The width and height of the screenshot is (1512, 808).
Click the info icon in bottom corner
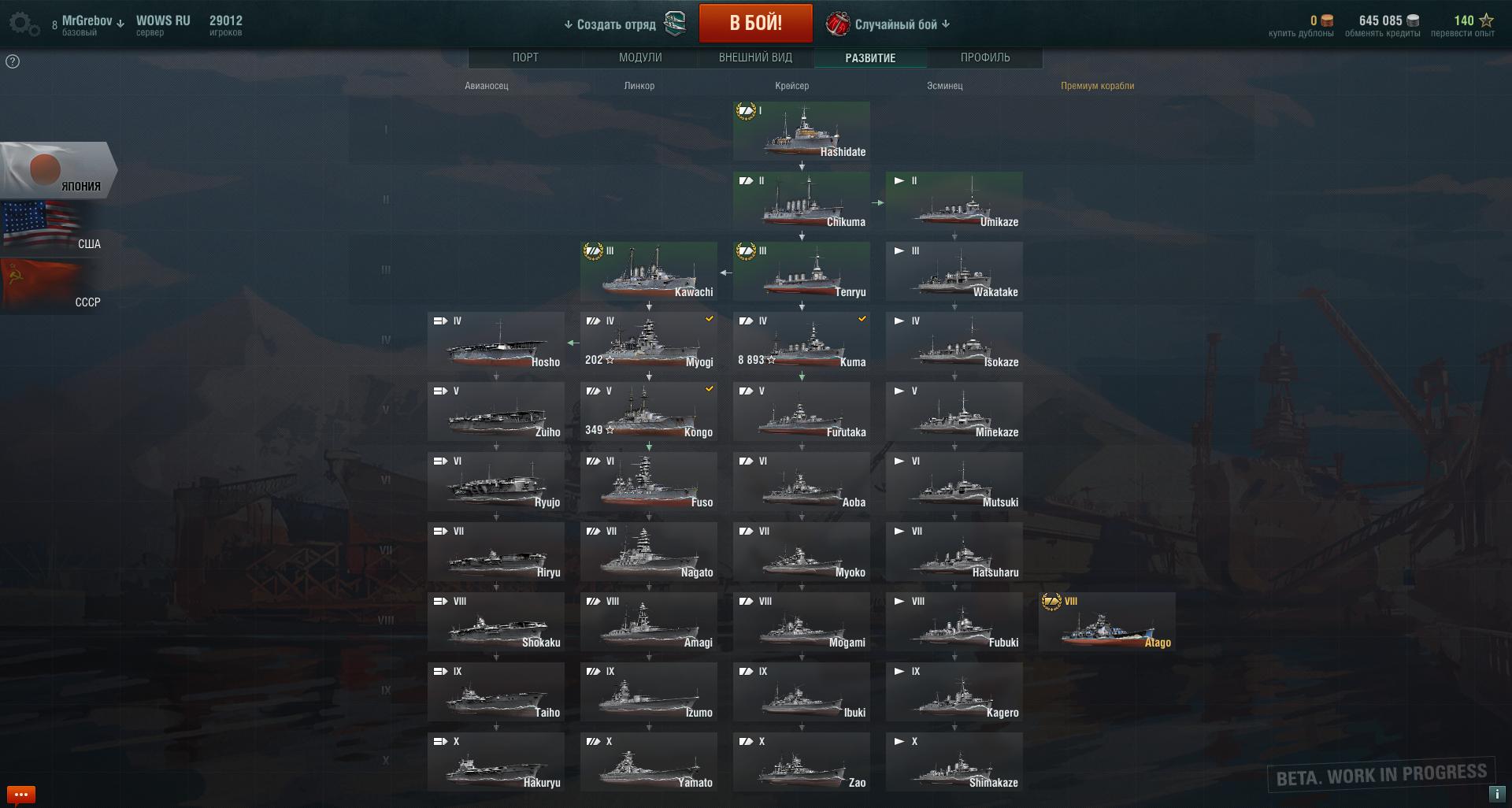(1495, 794)
